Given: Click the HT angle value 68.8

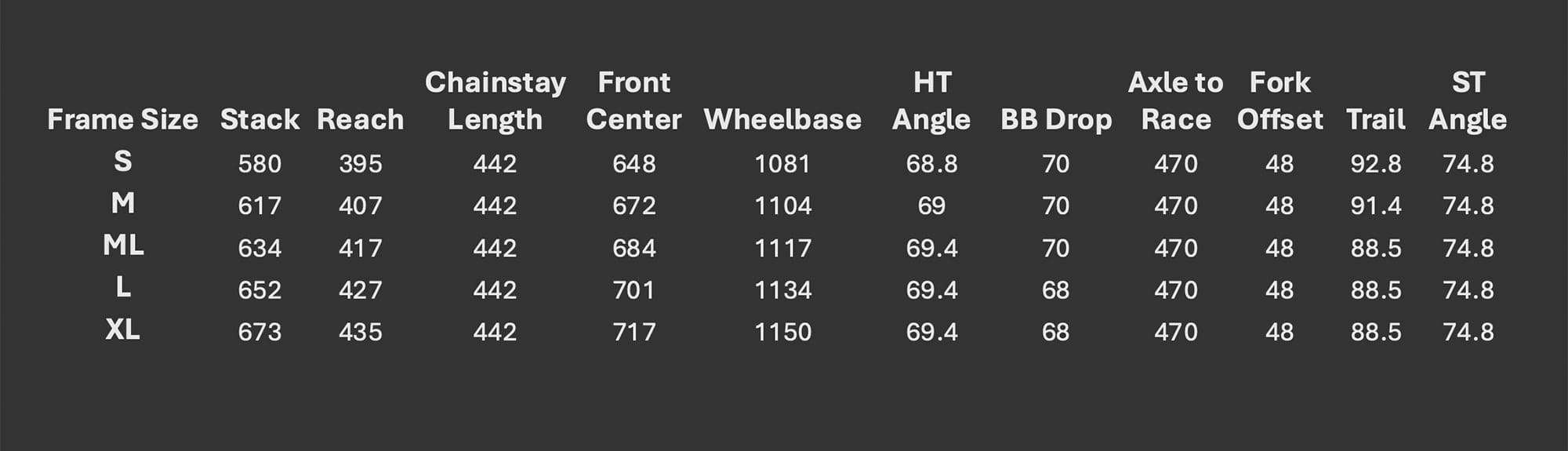Looking at the screenshot, I should click(931, 164).
